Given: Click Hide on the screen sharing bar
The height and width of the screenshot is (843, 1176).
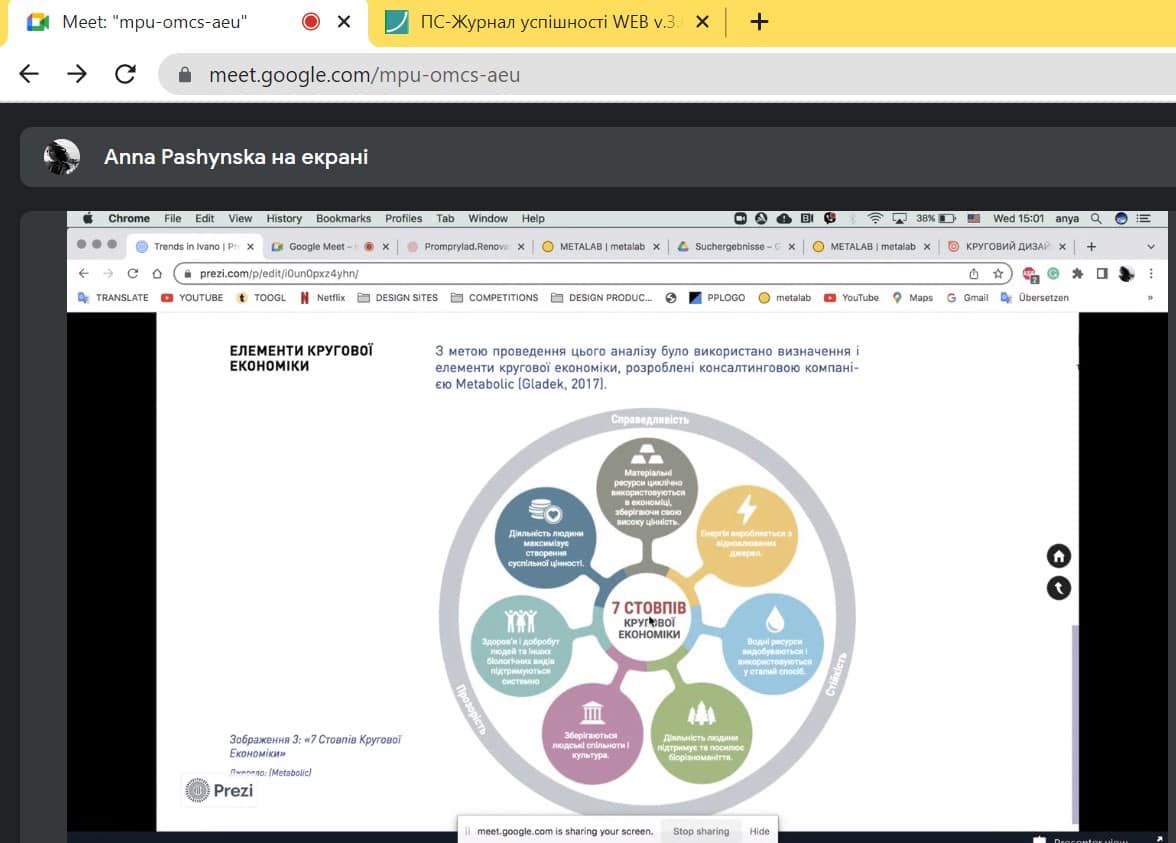Looking at the screenshot, I should coord(760,831).
